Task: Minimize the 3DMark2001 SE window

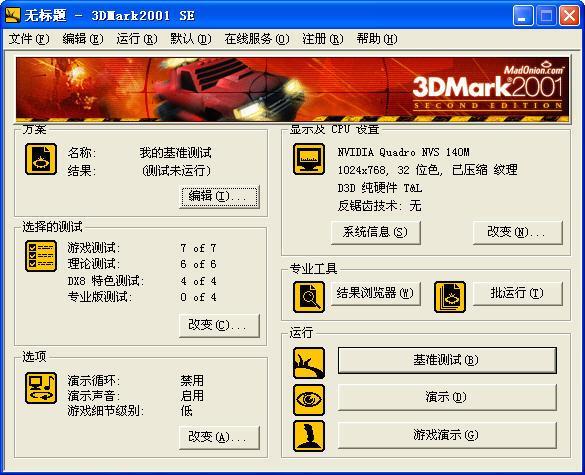Action: click(523, 16)
